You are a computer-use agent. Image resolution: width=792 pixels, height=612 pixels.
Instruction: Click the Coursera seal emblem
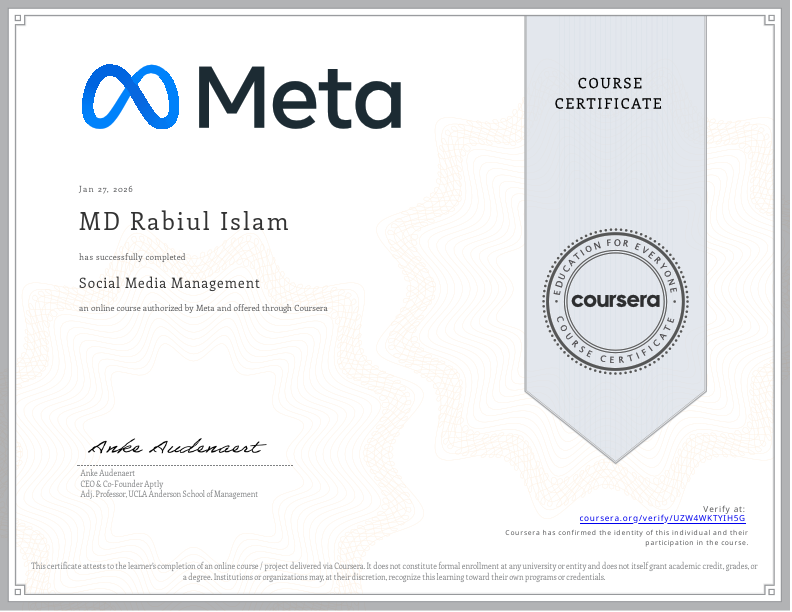[615, 301]
